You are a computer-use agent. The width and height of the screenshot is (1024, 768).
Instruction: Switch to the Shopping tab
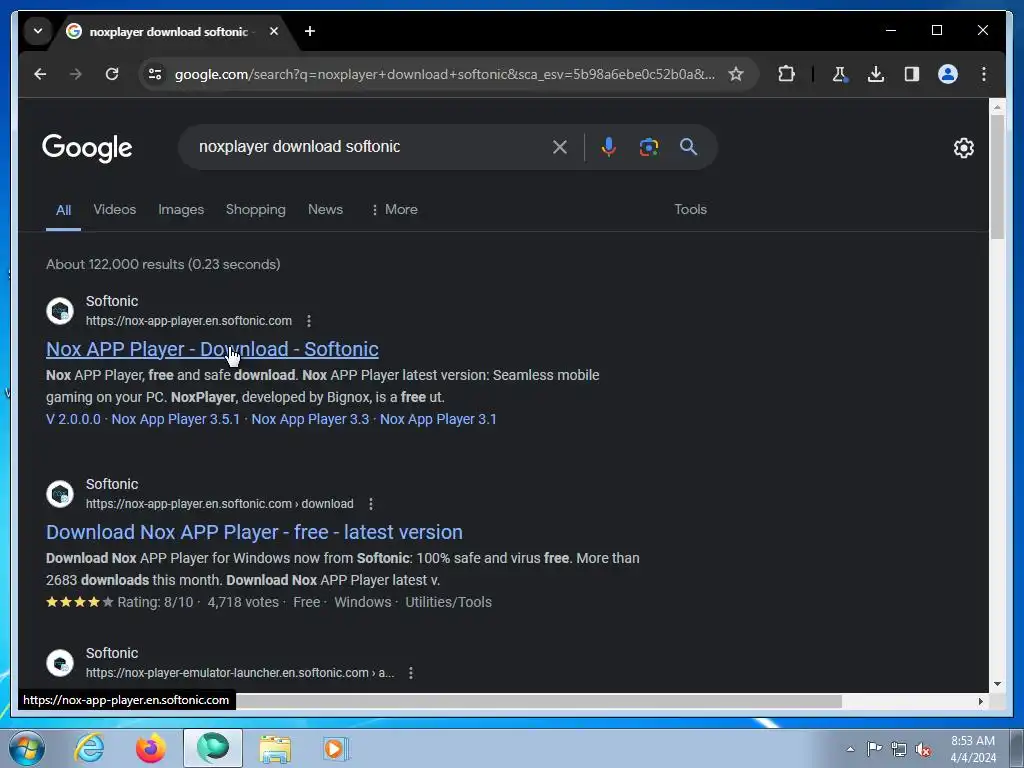[x=255, y=210]
